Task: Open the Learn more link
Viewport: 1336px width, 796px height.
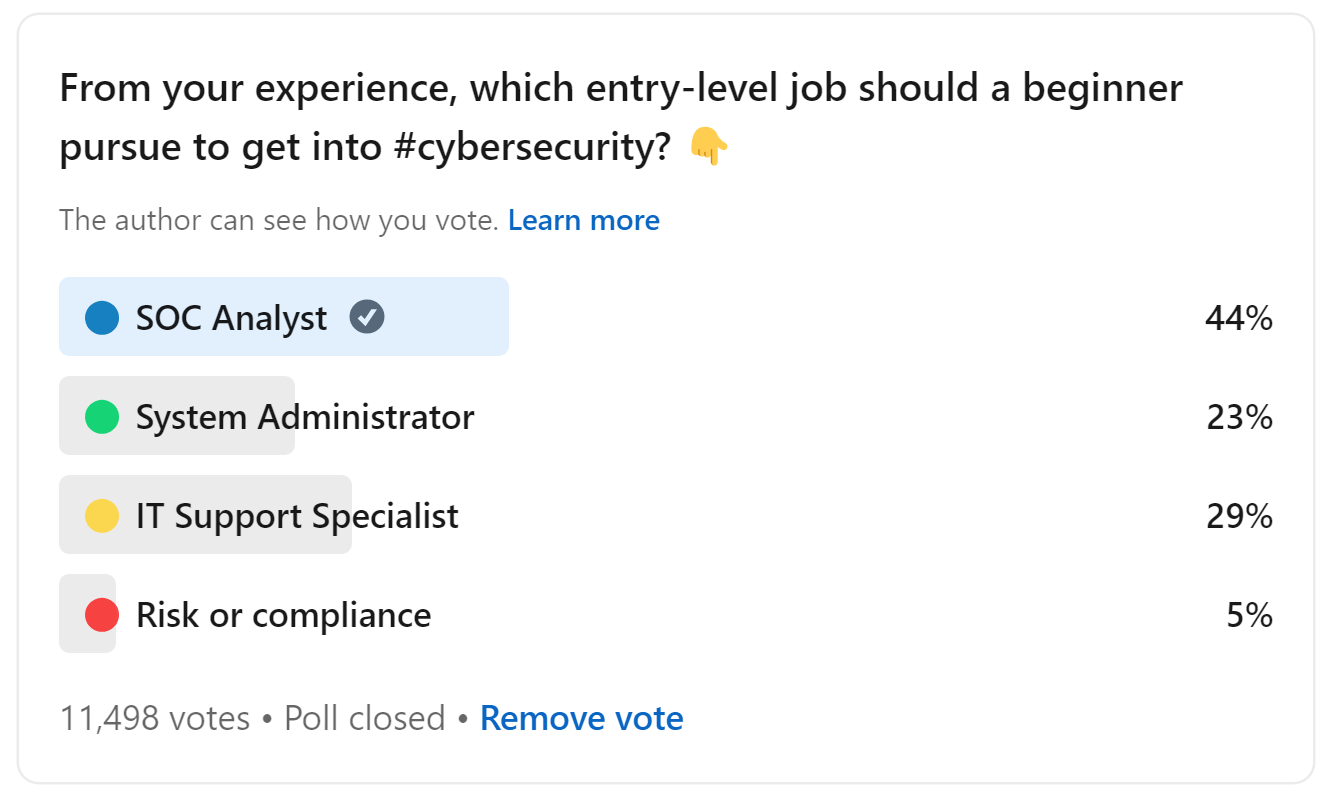Action: coord(584,220)
